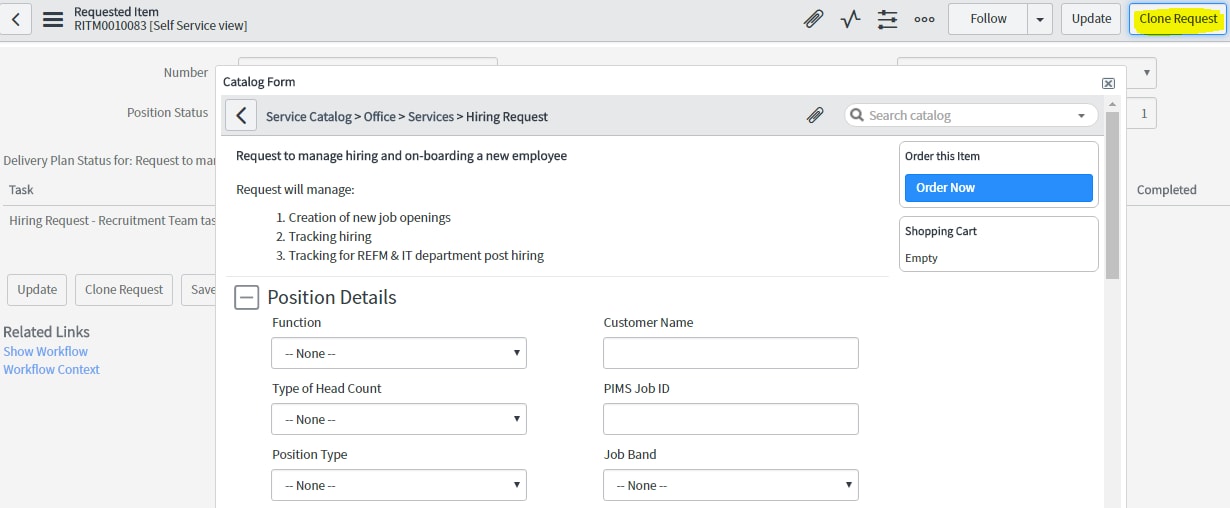The image size is (1230, 508).
Task: Click the back arrow in Catalog Form
Action: tap(241, 116)
